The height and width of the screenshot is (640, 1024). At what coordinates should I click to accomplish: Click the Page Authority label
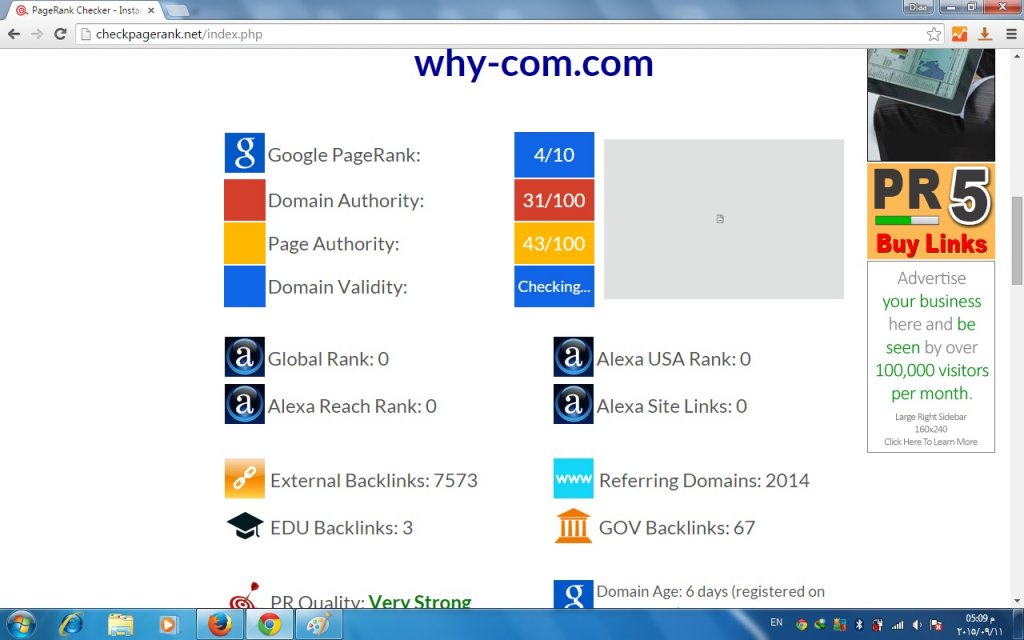333,244
